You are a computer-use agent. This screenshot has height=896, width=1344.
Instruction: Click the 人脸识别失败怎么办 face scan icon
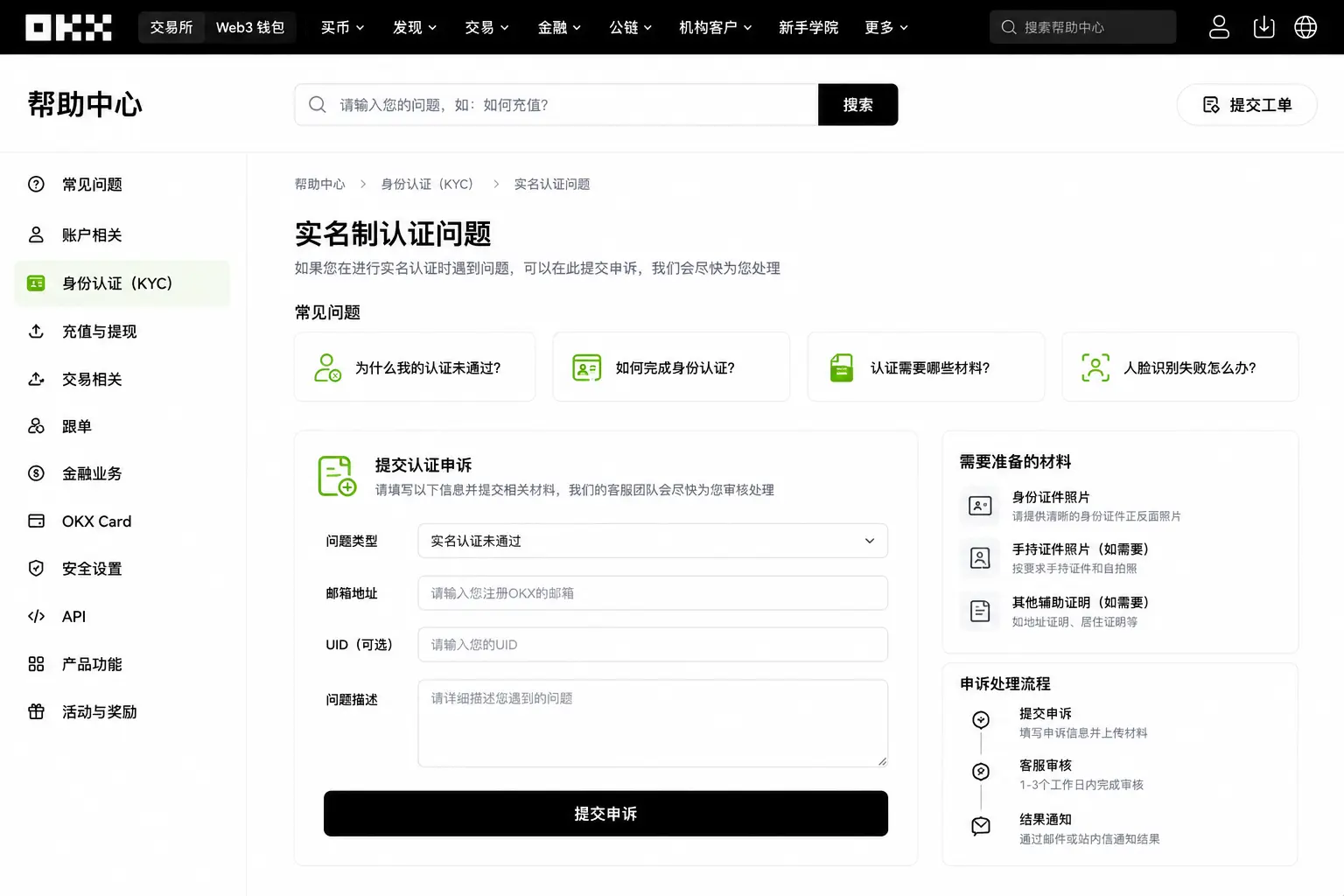tap(1095, 367)
